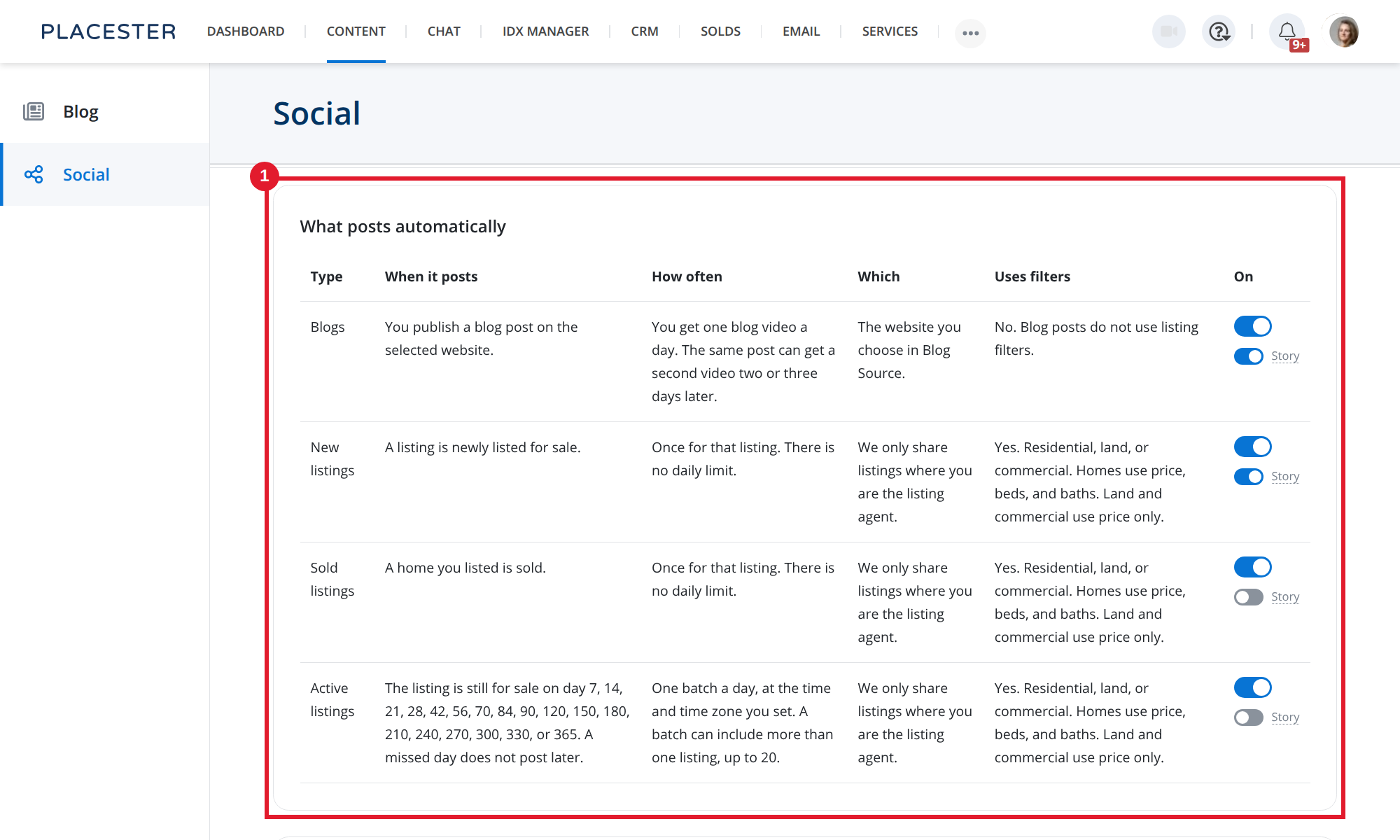The width and height of the screenshot is (1400, 840).
Task: Click the Blog newspaper icon in sidebar
Action: pyautogui.click(x=34, y=111)
